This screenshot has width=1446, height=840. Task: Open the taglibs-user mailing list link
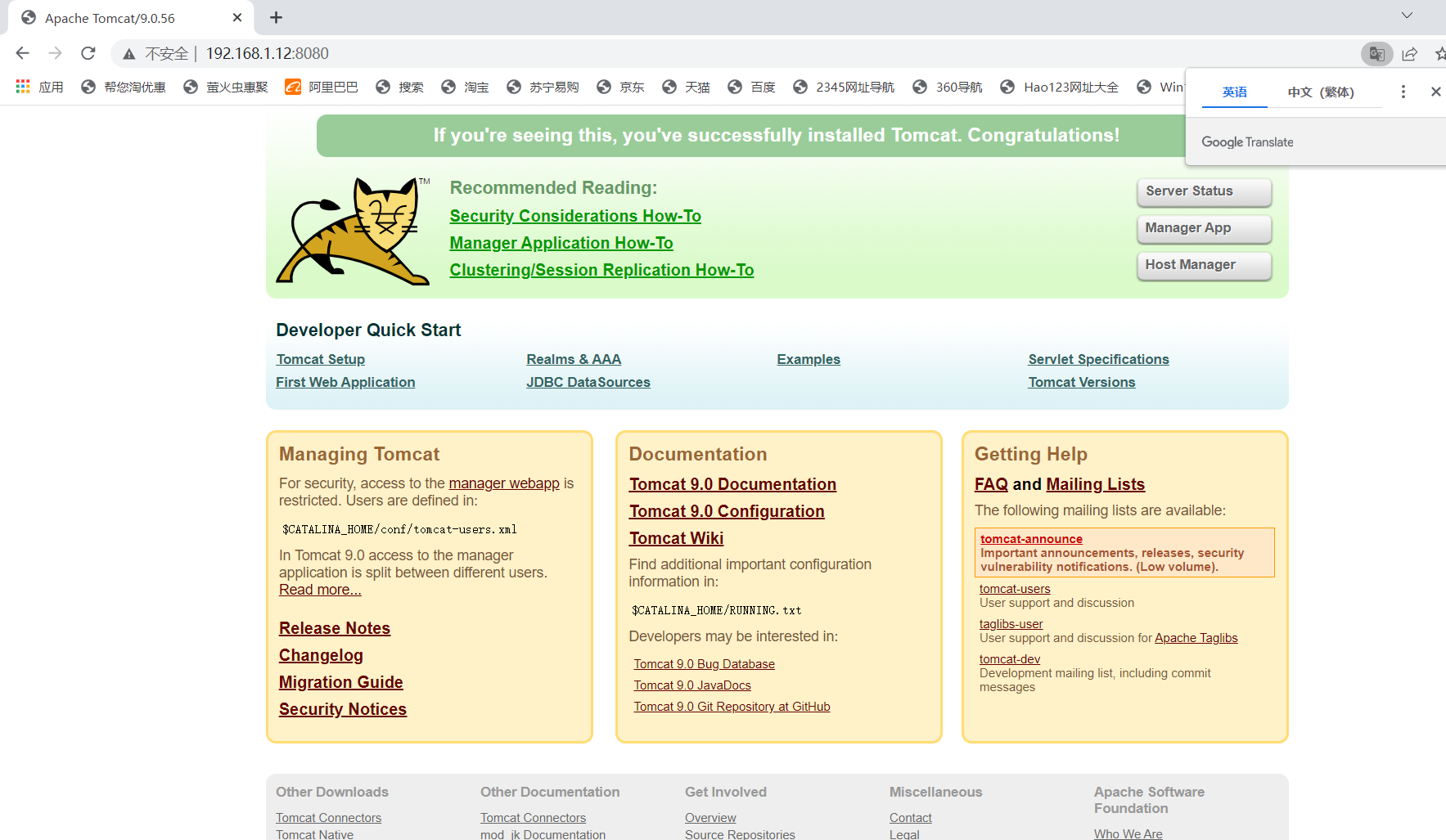pos(1011,624)
